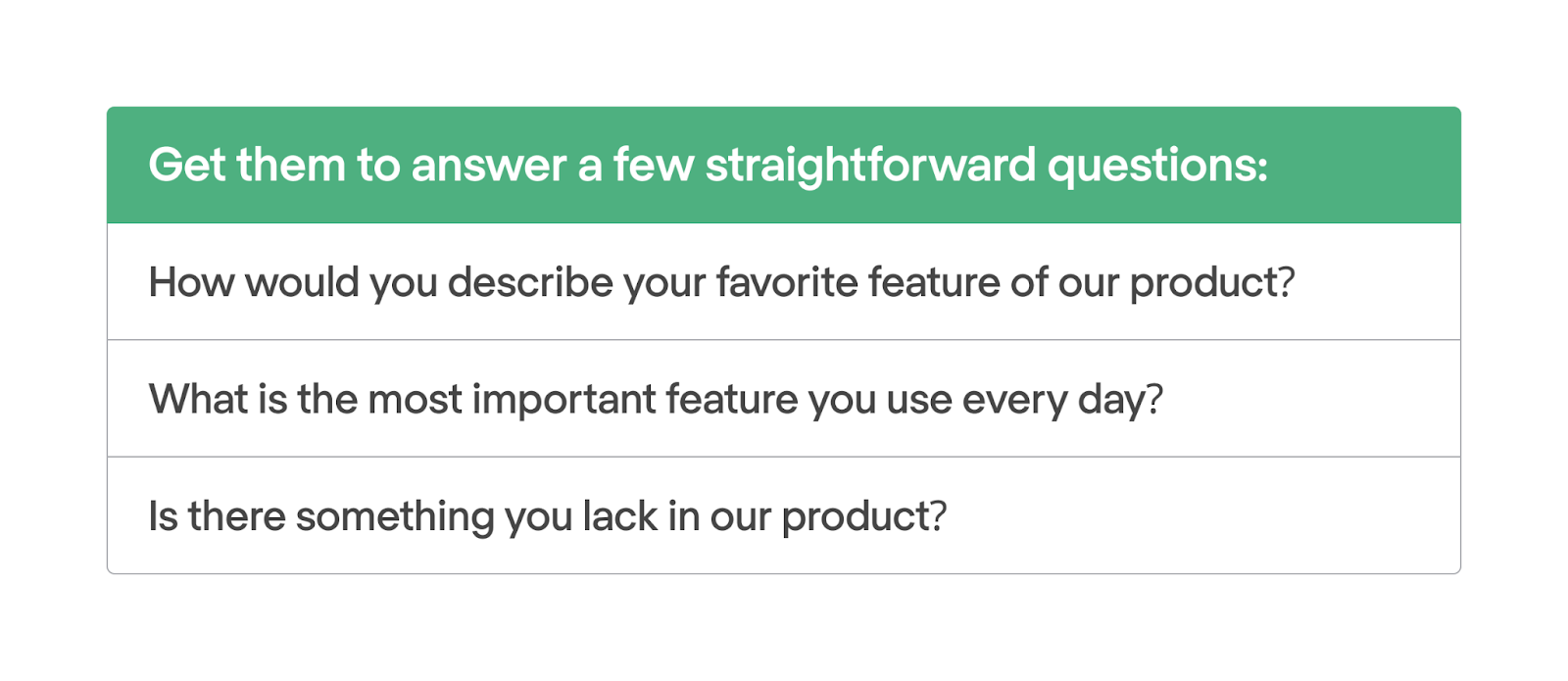Select the most important feature question row

click(x=784, y=399)
